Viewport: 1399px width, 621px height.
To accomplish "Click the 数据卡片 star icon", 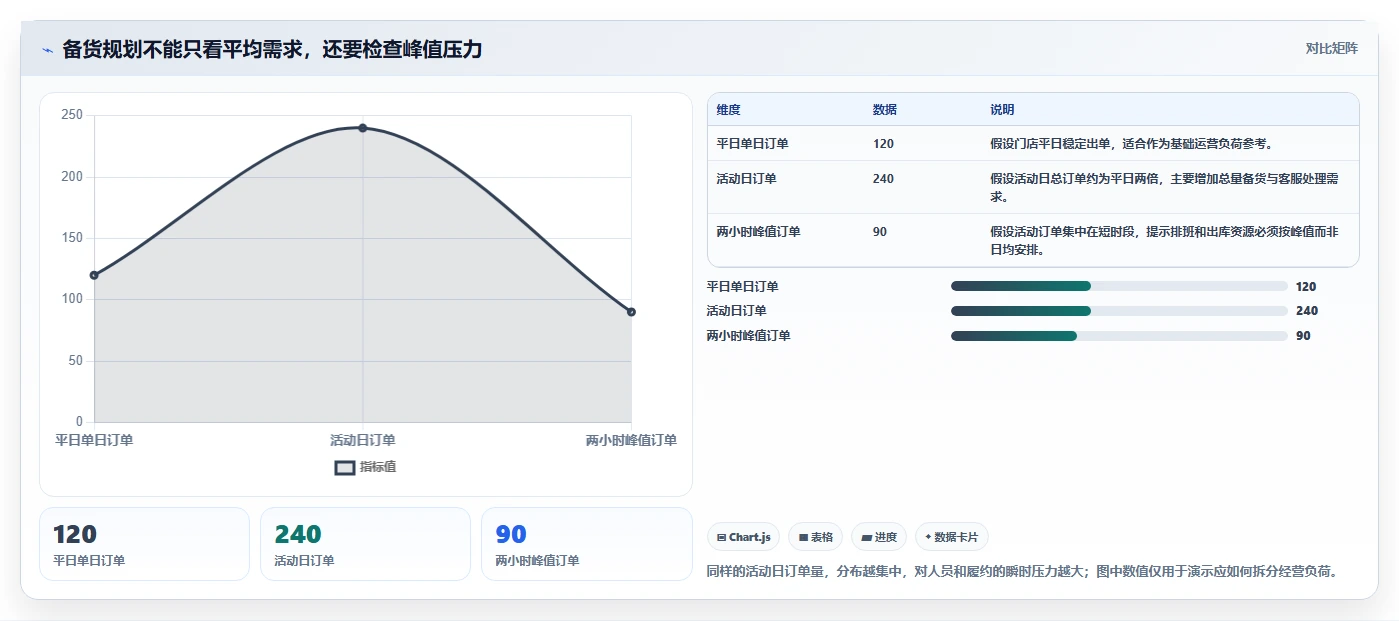I will point(928,537).
